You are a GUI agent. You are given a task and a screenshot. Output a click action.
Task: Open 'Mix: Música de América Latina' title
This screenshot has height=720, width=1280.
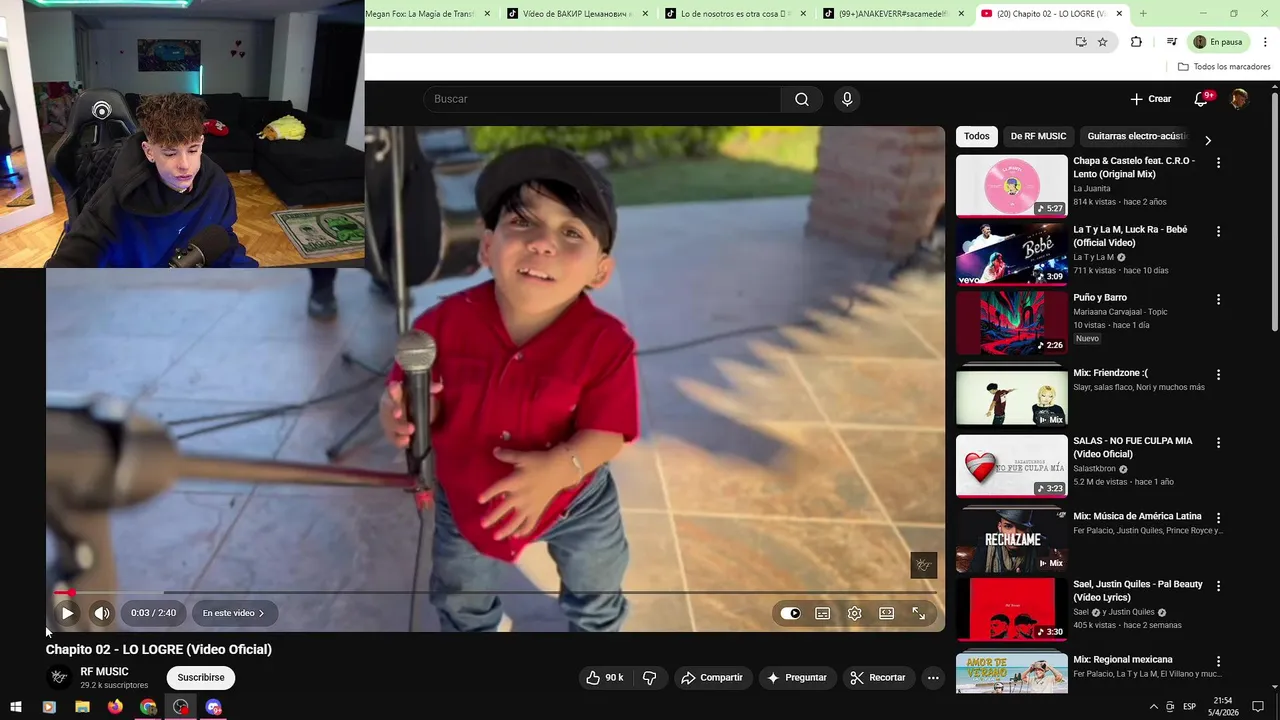click(x=1137, y=516)
